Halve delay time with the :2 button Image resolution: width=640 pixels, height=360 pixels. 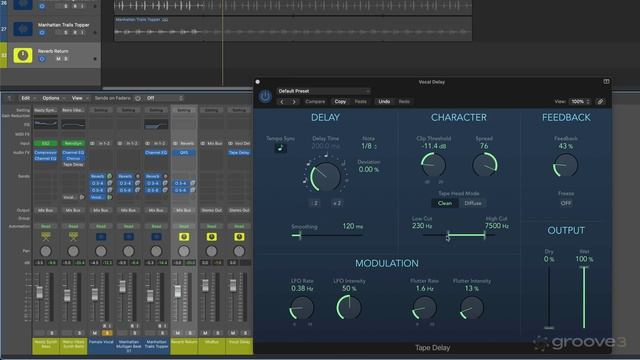pos(315,203)
